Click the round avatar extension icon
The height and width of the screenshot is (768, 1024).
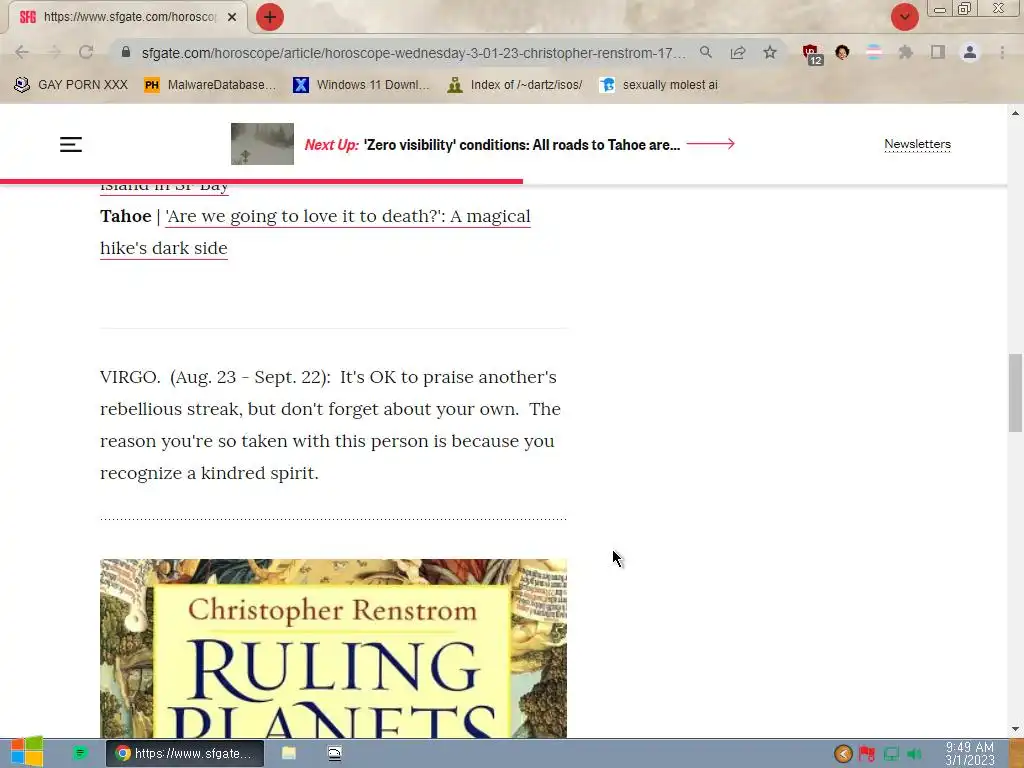pyautogui.click(x=842, y=52)
